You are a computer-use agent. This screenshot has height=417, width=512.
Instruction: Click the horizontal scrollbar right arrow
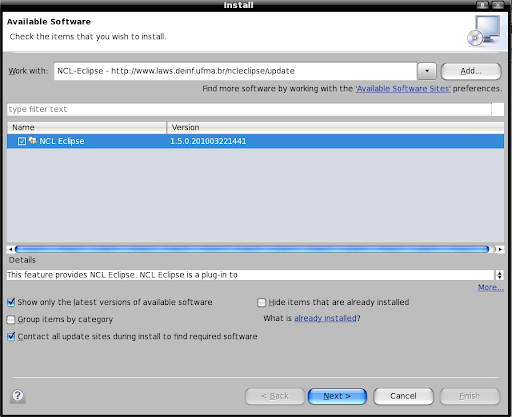(500, 249)
